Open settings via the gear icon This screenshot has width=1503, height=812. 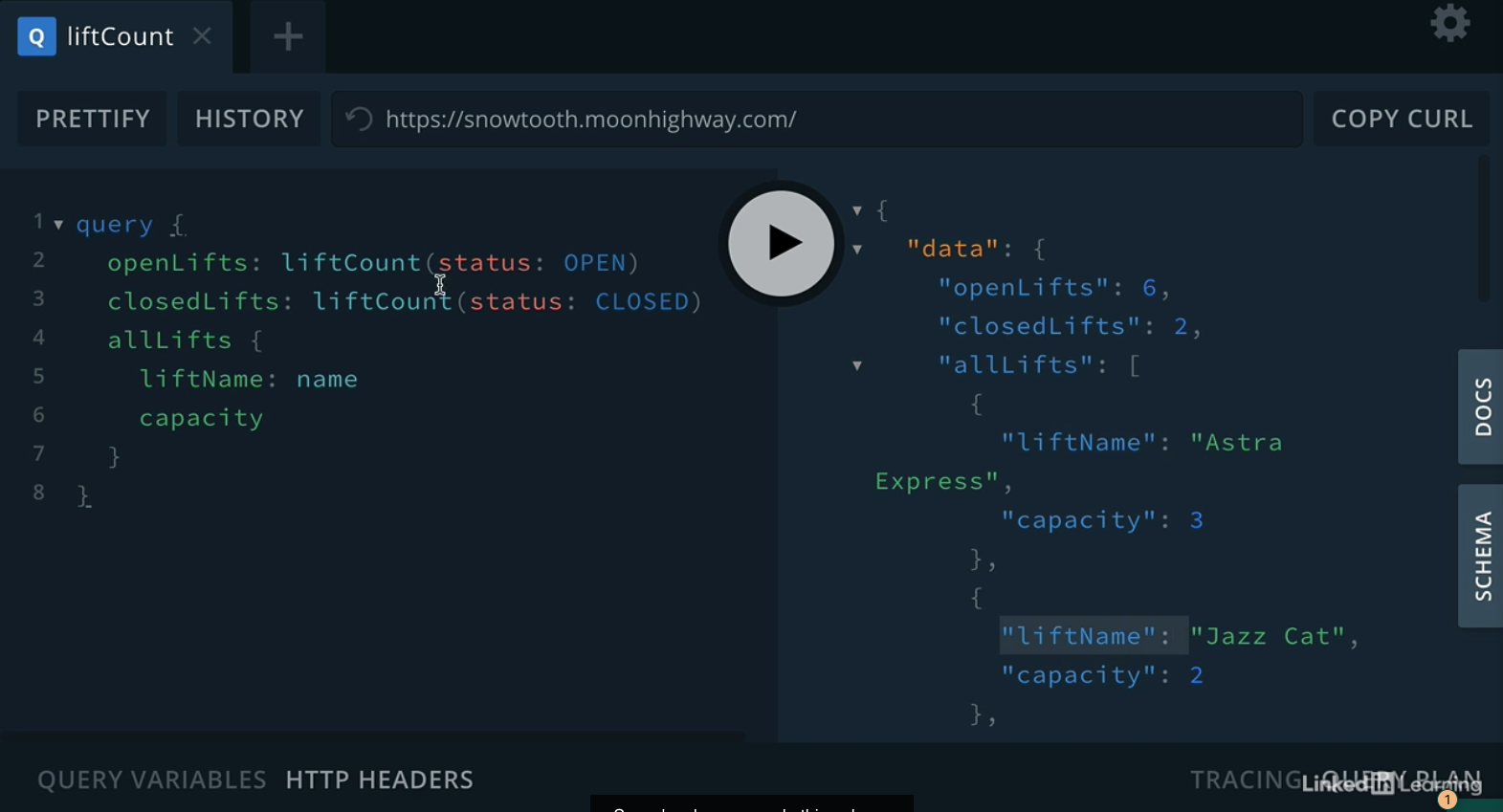(x=1450, y=23)
